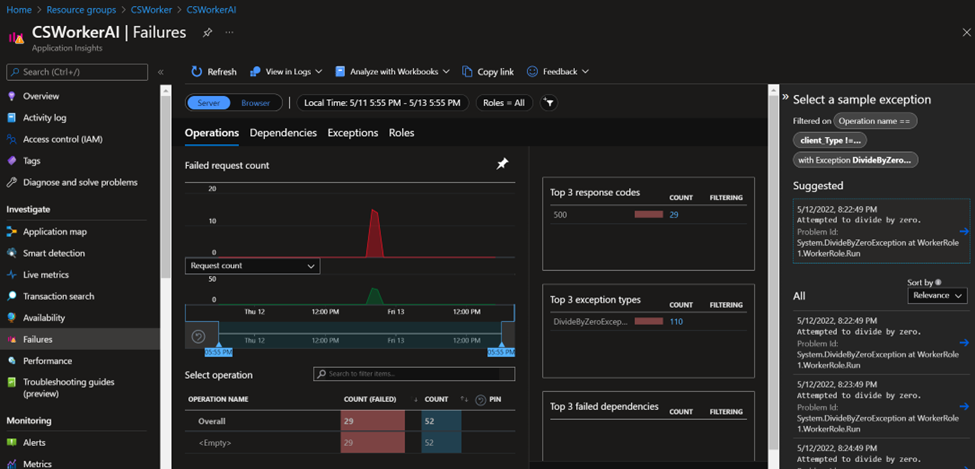Screen dimensions: 975x469
Task: Click the Refresh icon in toolbar
Action: [x=196, y=72]
